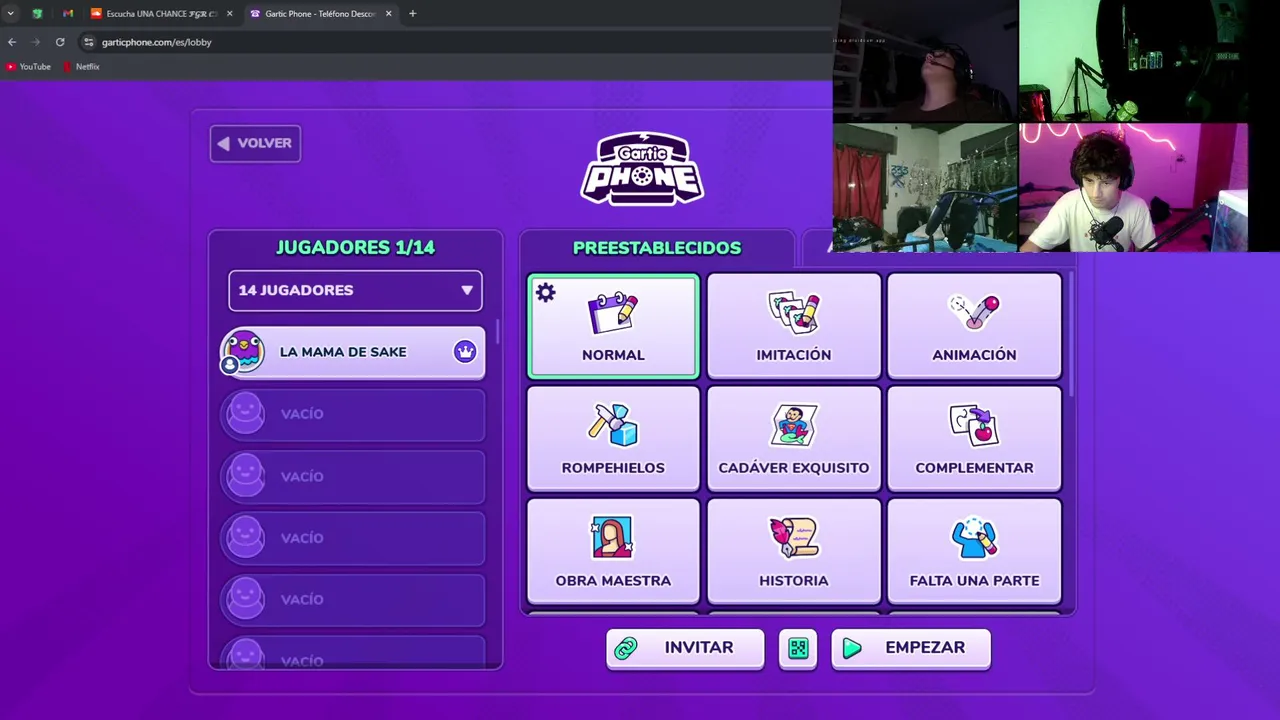Select the Complementar mode

coord(974,439)
